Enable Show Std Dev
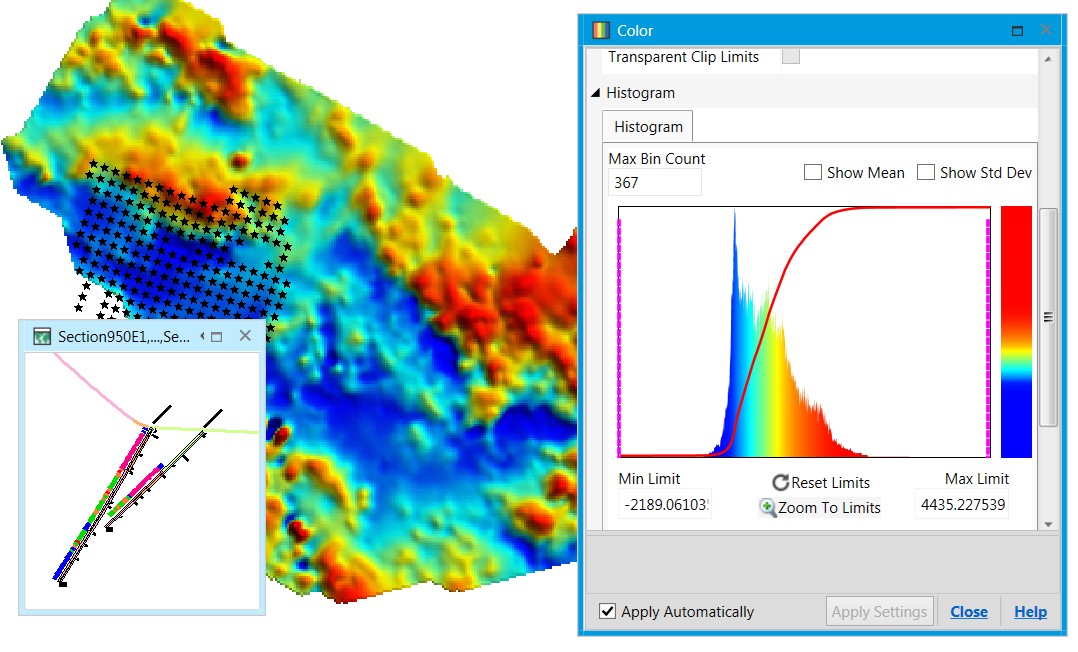 click(926, 171)
